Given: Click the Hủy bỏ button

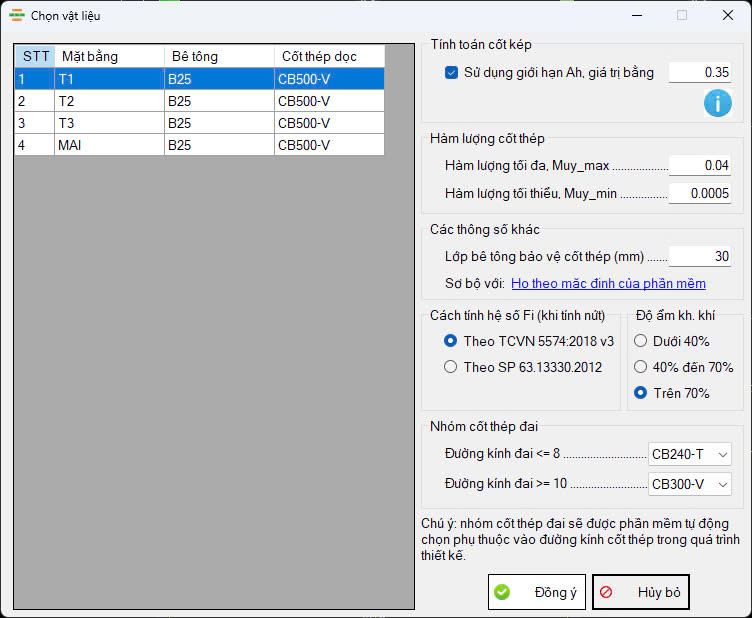Looking at the screenshot, I should click(641, 592).
